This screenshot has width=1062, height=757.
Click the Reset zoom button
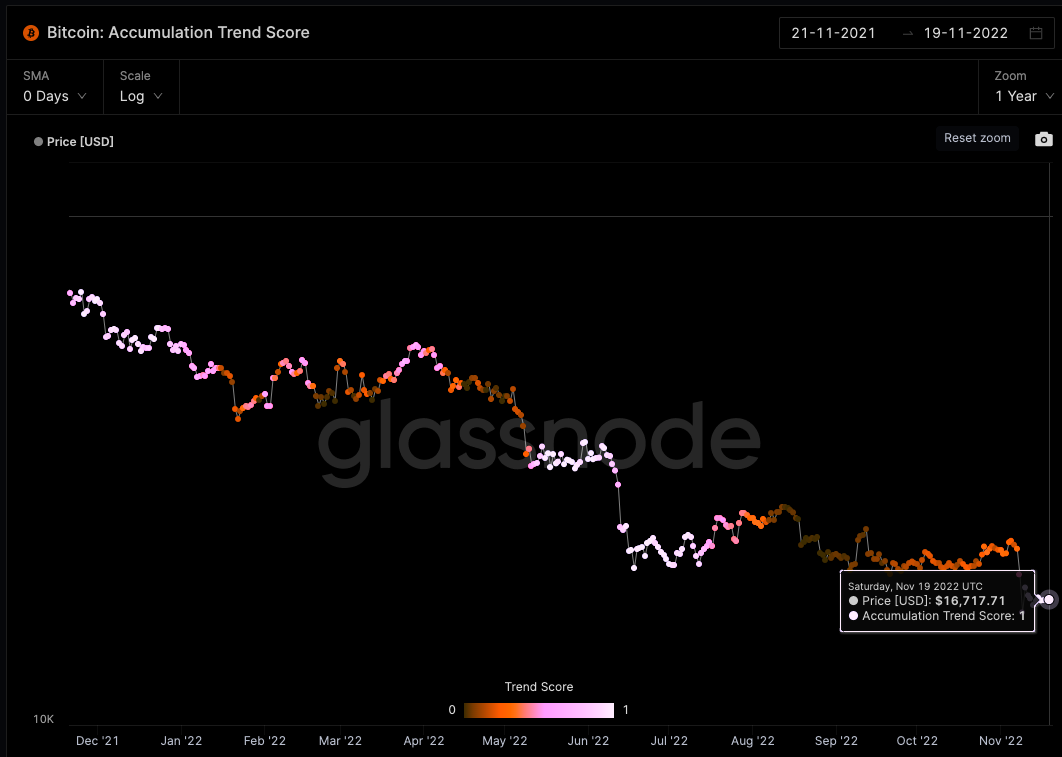(977, 138)
